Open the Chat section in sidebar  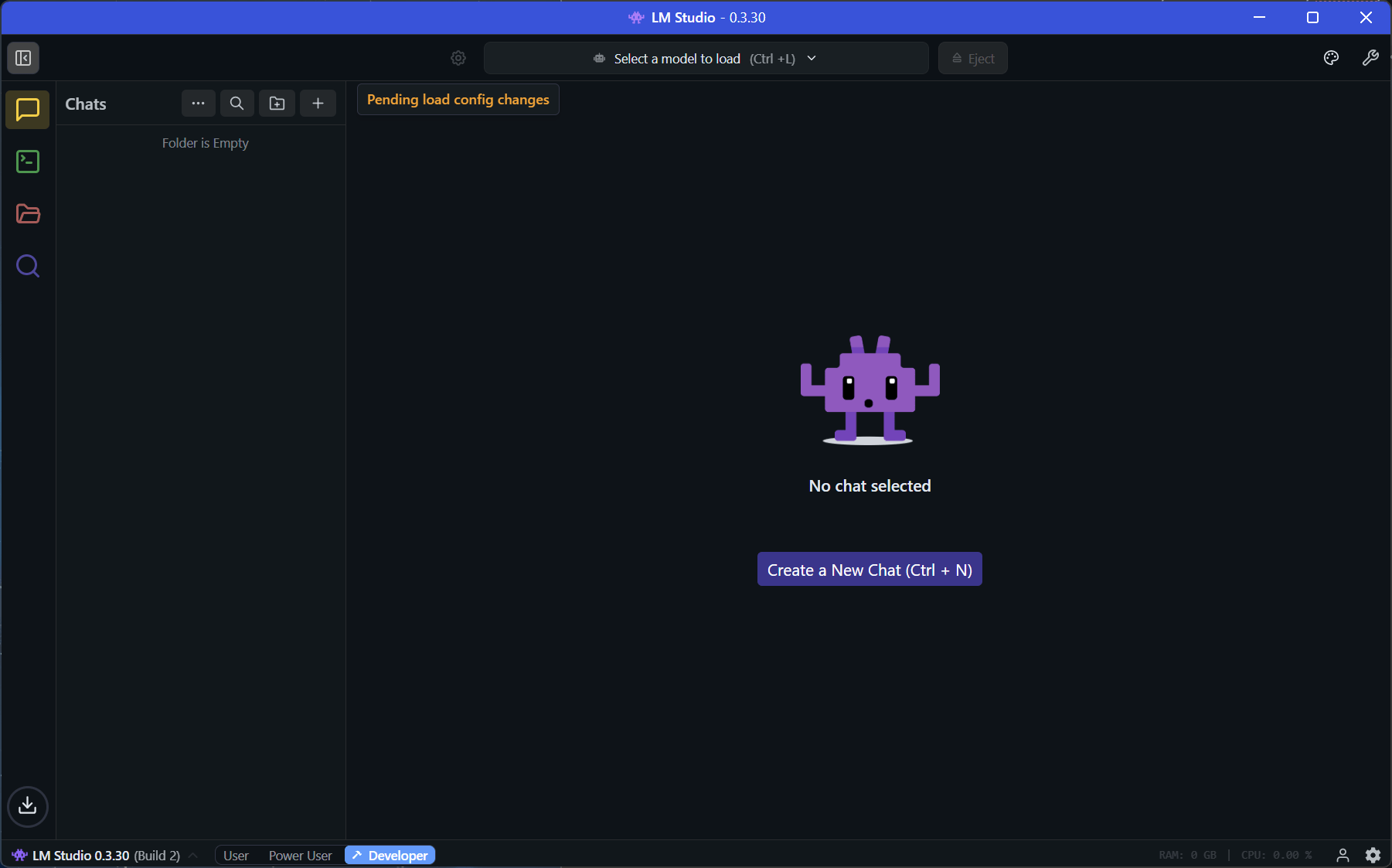pyautogui.click(x=28, y=110)
